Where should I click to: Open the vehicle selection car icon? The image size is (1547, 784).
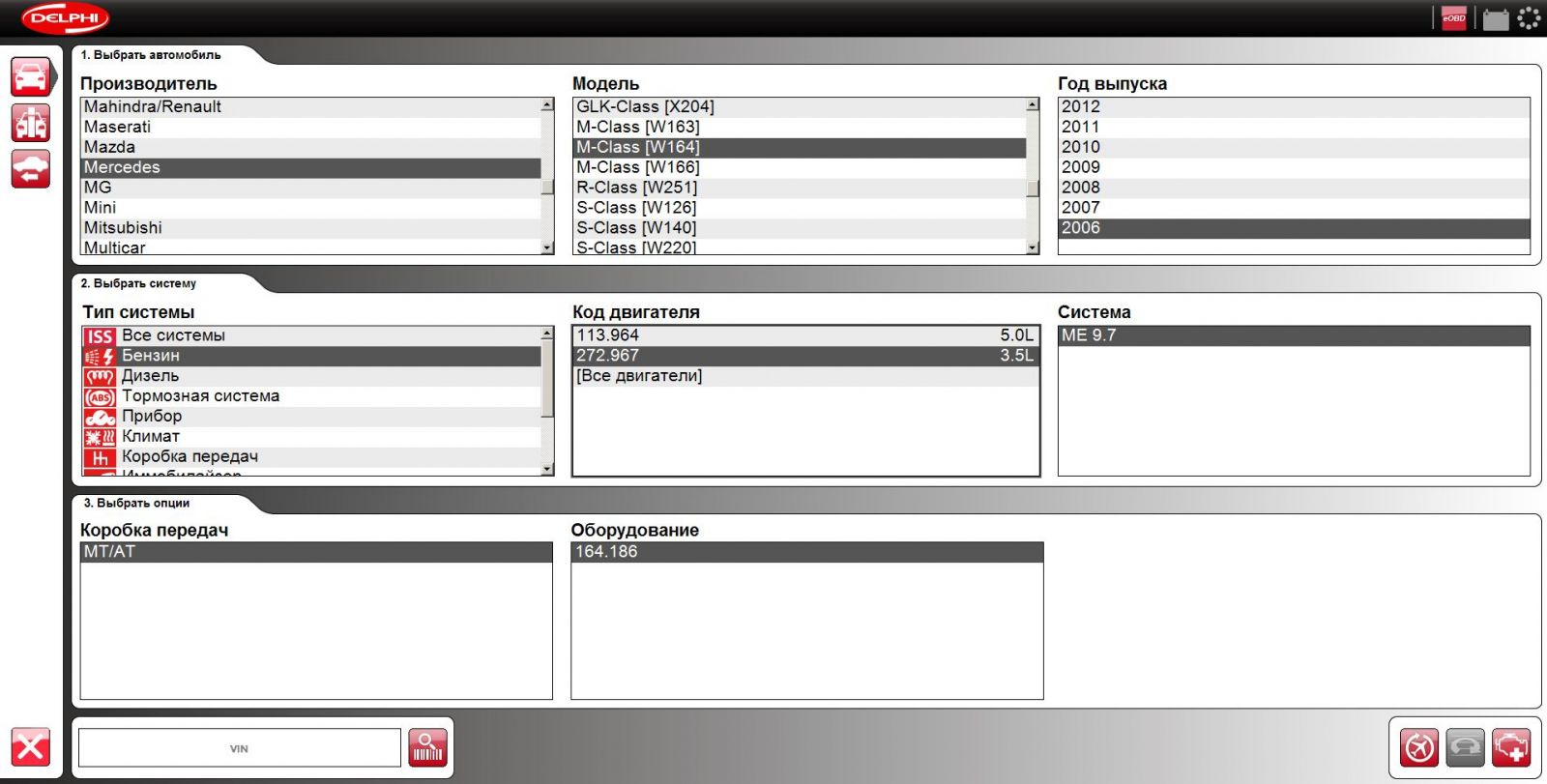click(x=31, y=76)
